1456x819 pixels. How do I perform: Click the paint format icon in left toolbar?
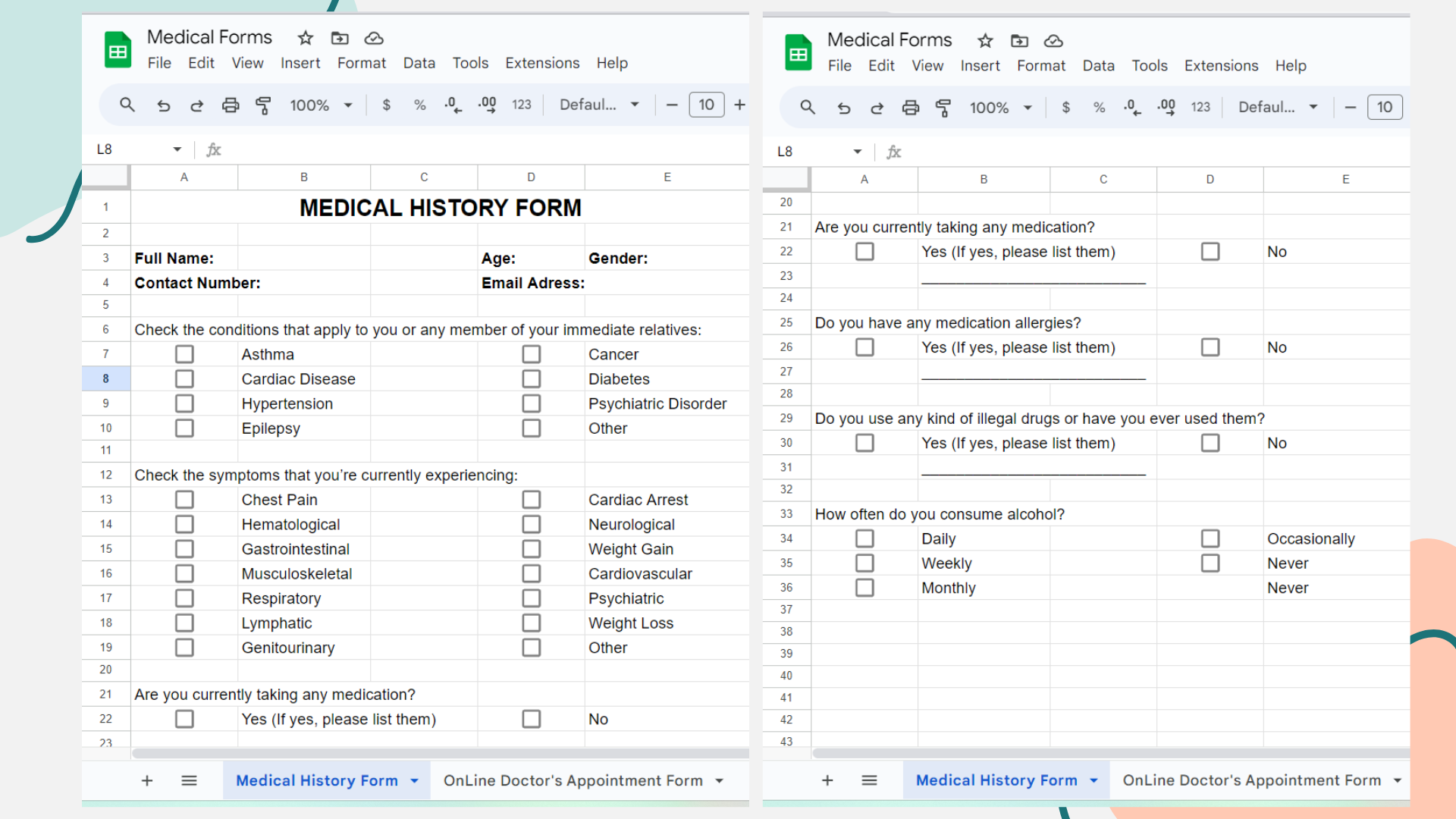[x=263, y=105]
